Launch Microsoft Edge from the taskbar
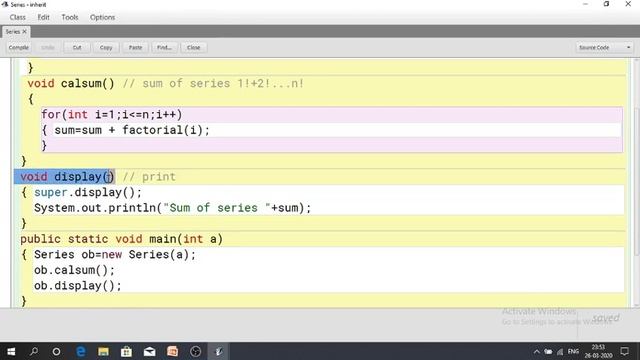 click(80, 351)
